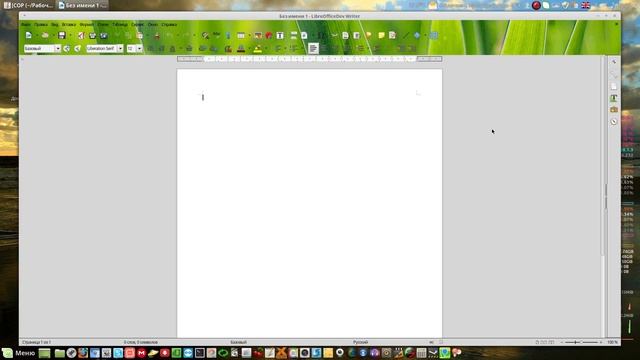Insert a basic shape from toolbar

pos(417,36)
